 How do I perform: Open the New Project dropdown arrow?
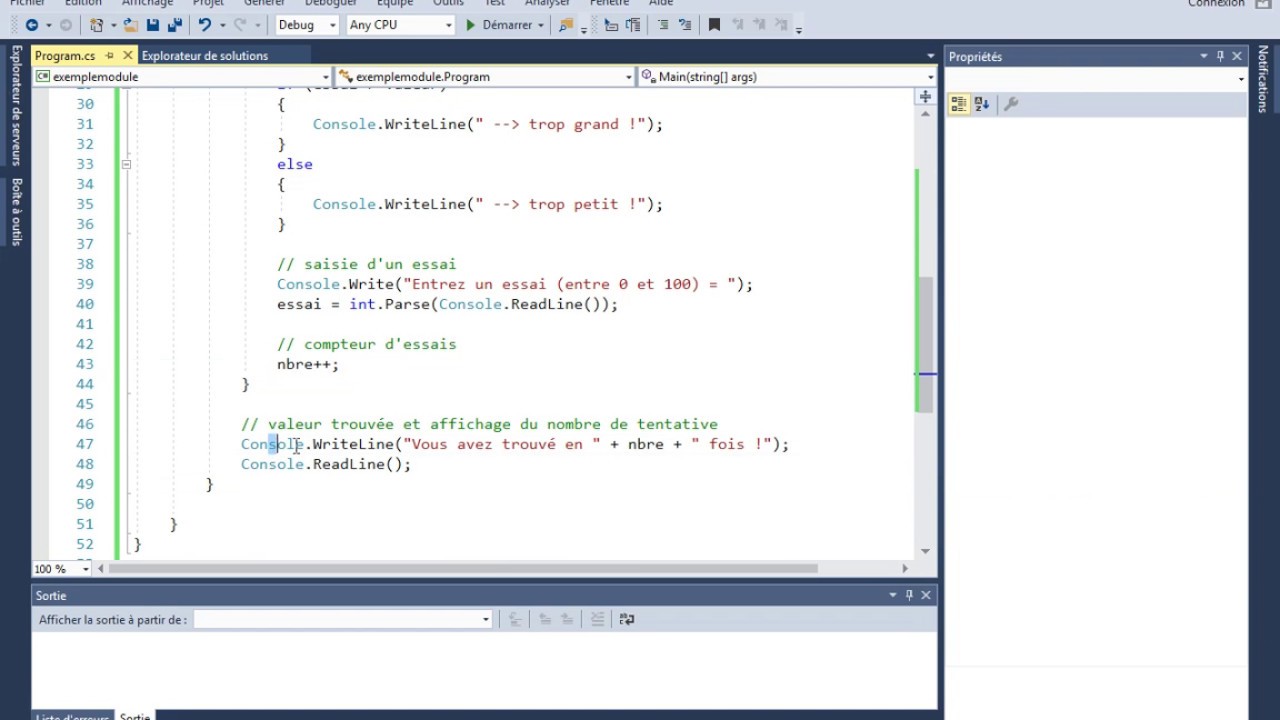(112, 25)
